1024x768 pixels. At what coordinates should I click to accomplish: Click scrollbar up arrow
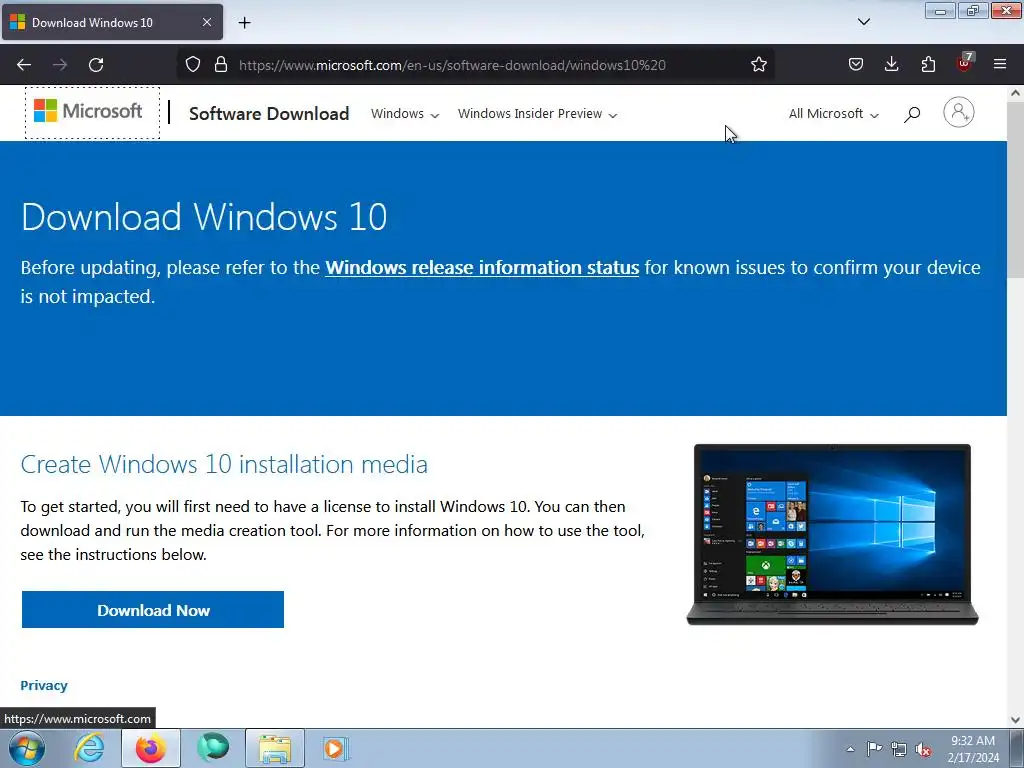point(1016,93)
